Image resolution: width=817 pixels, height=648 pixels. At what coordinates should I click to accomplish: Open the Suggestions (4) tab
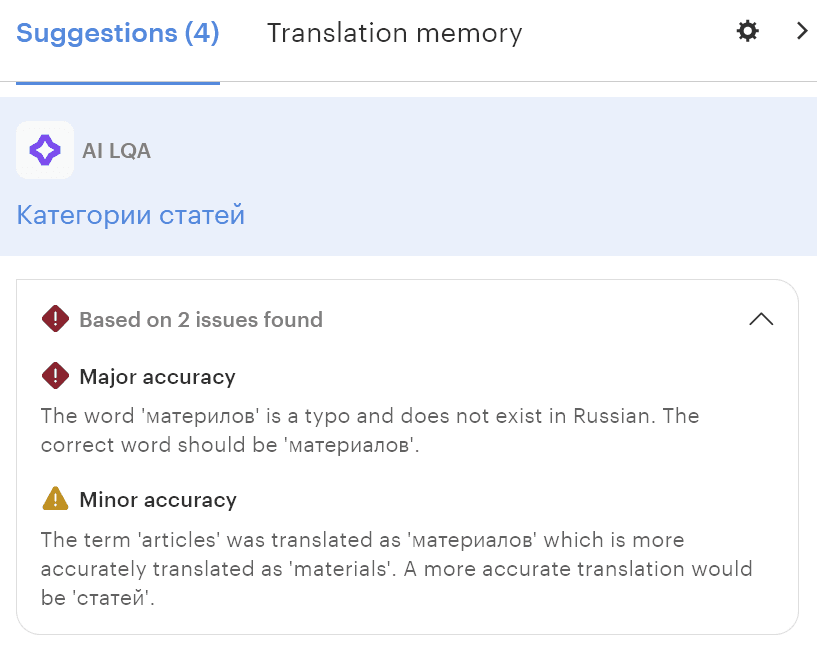point(118,33)
